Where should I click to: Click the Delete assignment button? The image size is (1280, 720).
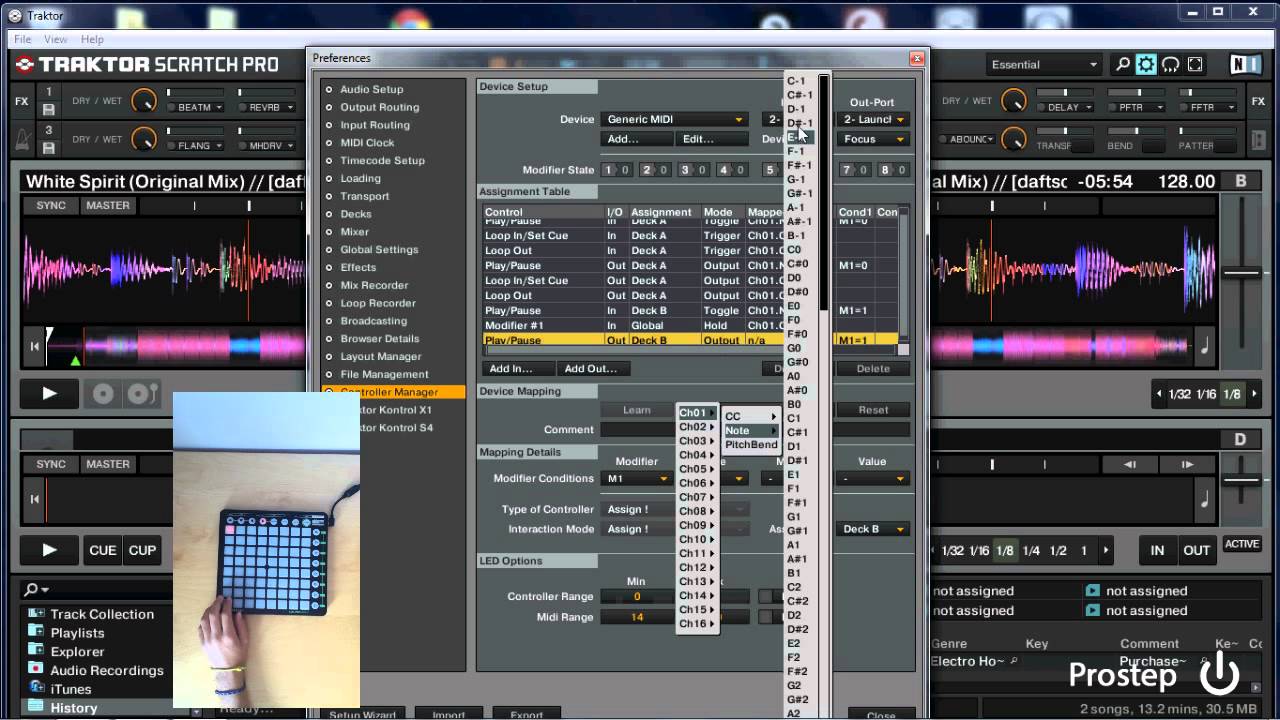pos(873,369)
